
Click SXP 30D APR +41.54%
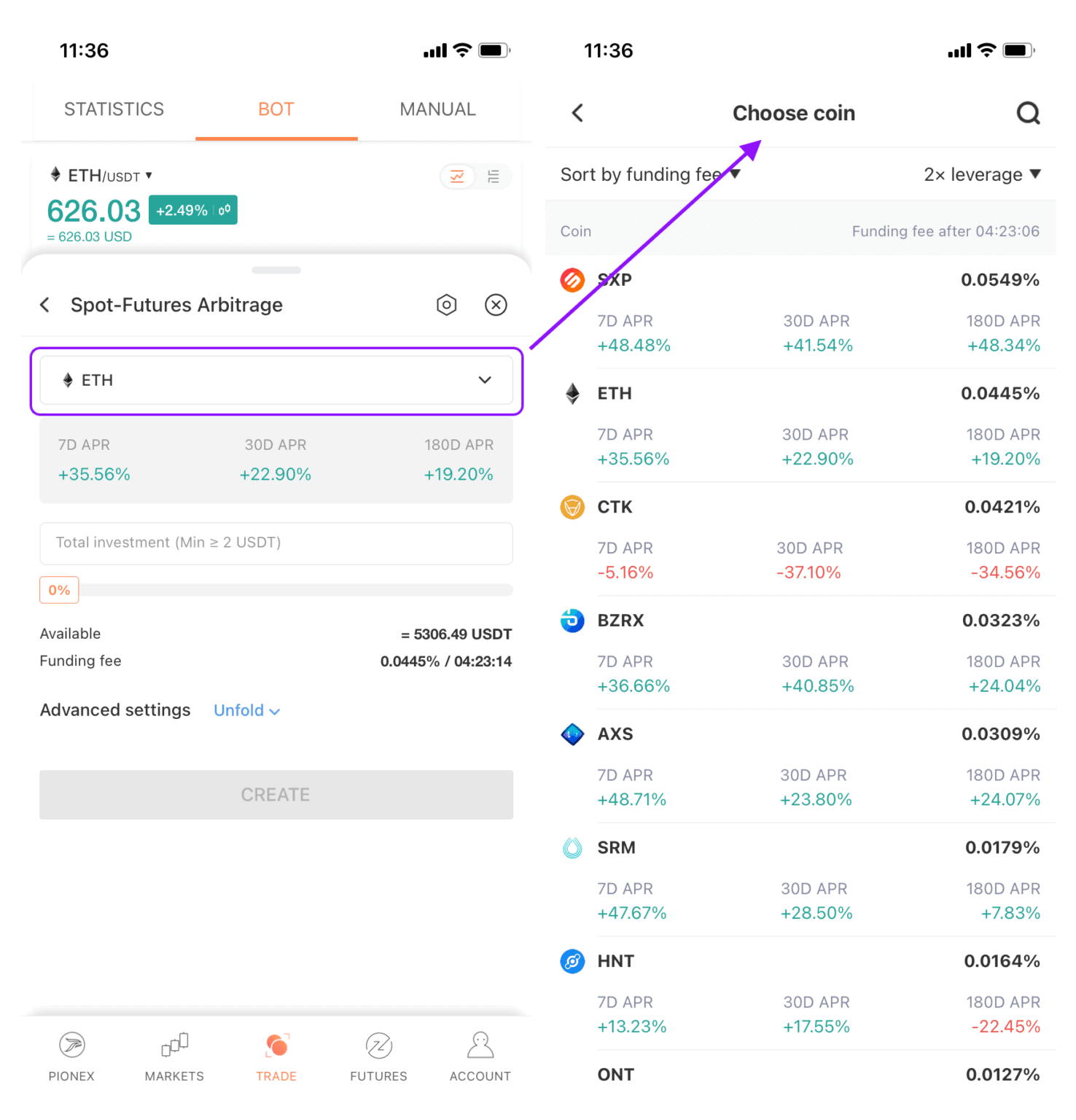click(817, 346)
